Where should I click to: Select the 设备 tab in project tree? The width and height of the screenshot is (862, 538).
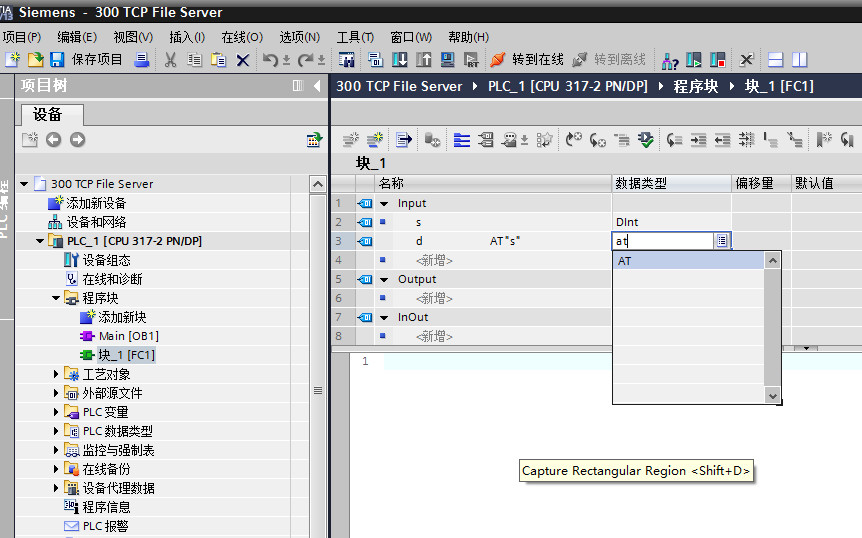(x=52, y=114)
